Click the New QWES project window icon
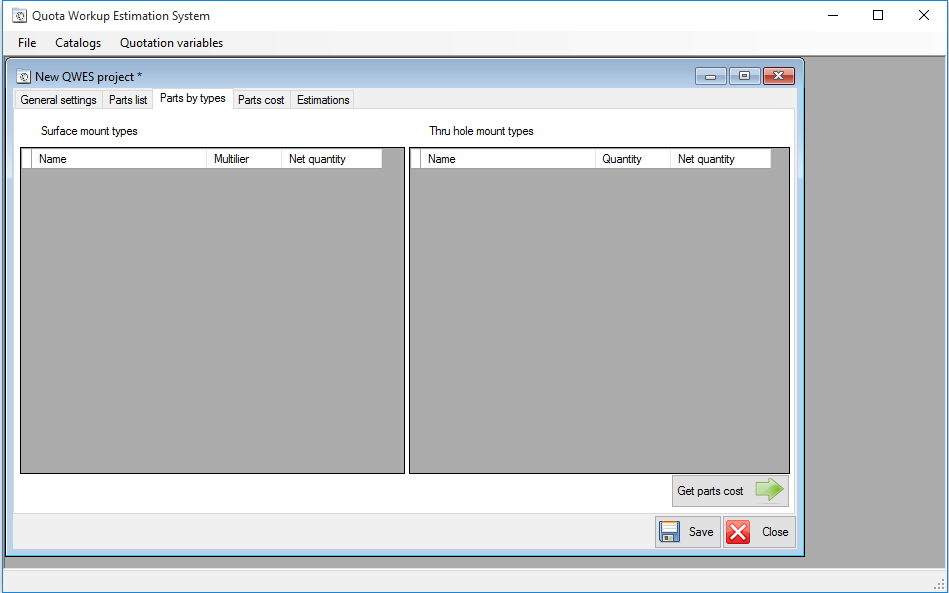Image resolution: width=949 pixels, height=593 pixels. 24,77
